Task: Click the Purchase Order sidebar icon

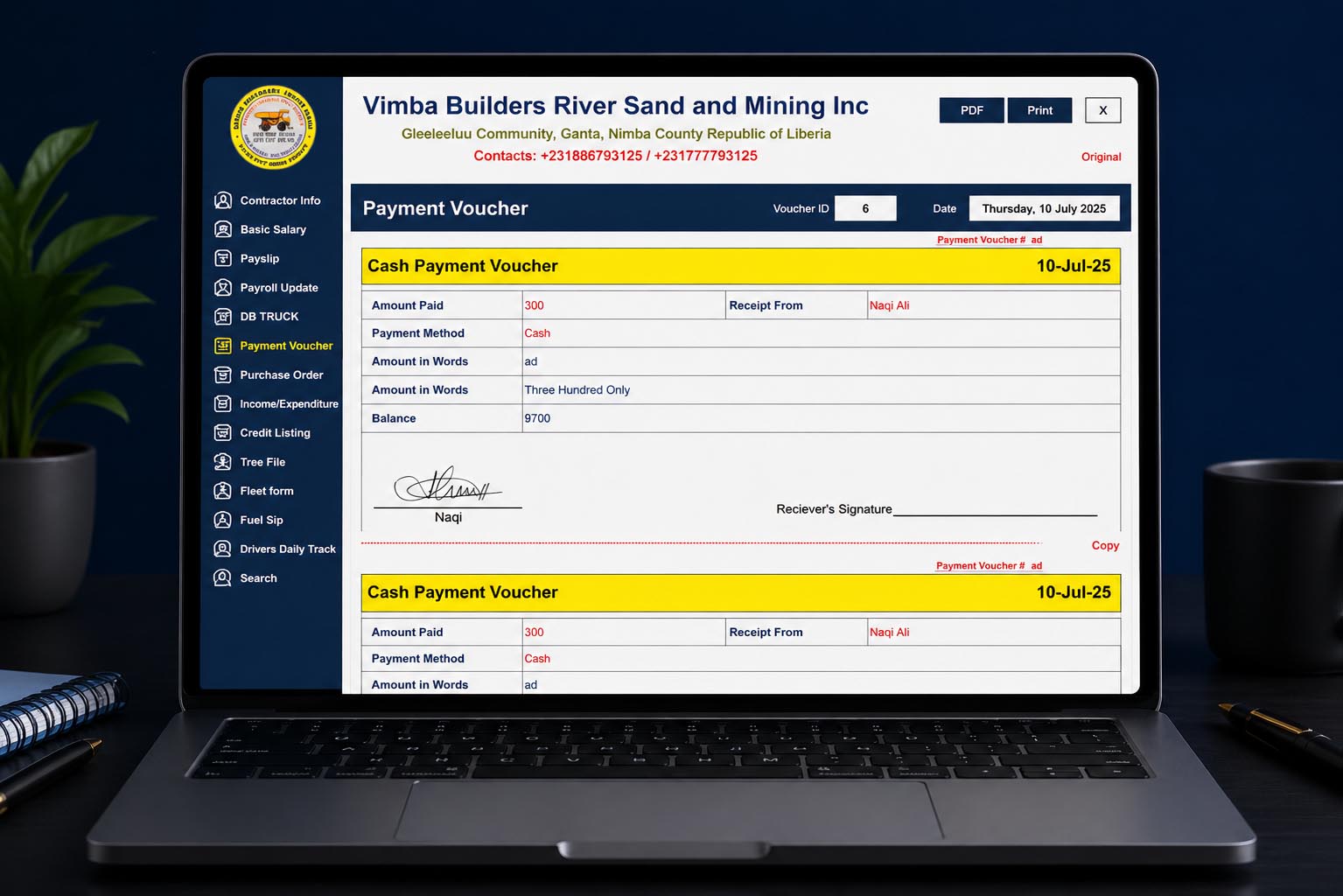Action: pos(223,374)
